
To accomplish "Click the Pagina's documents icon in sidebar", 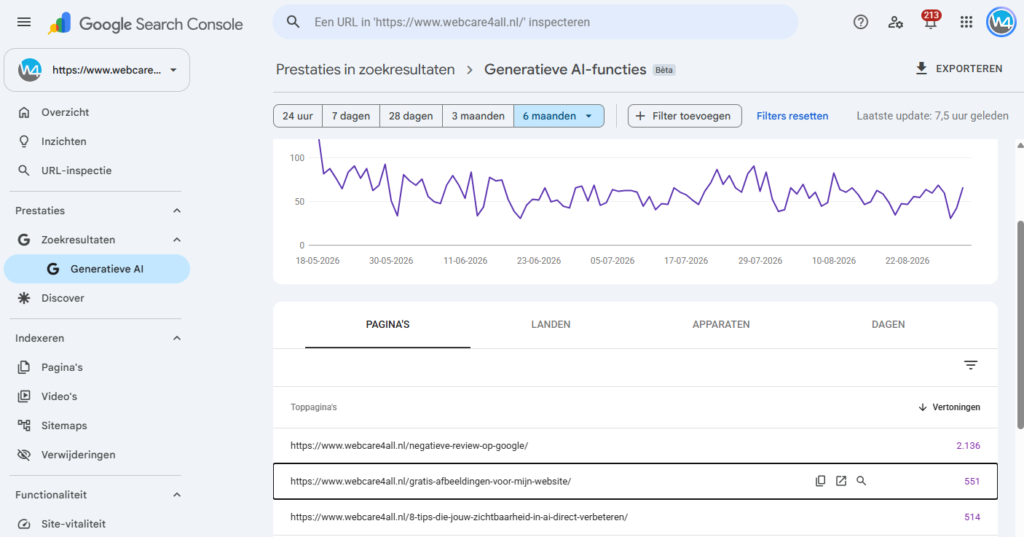I will coord(24,367).
